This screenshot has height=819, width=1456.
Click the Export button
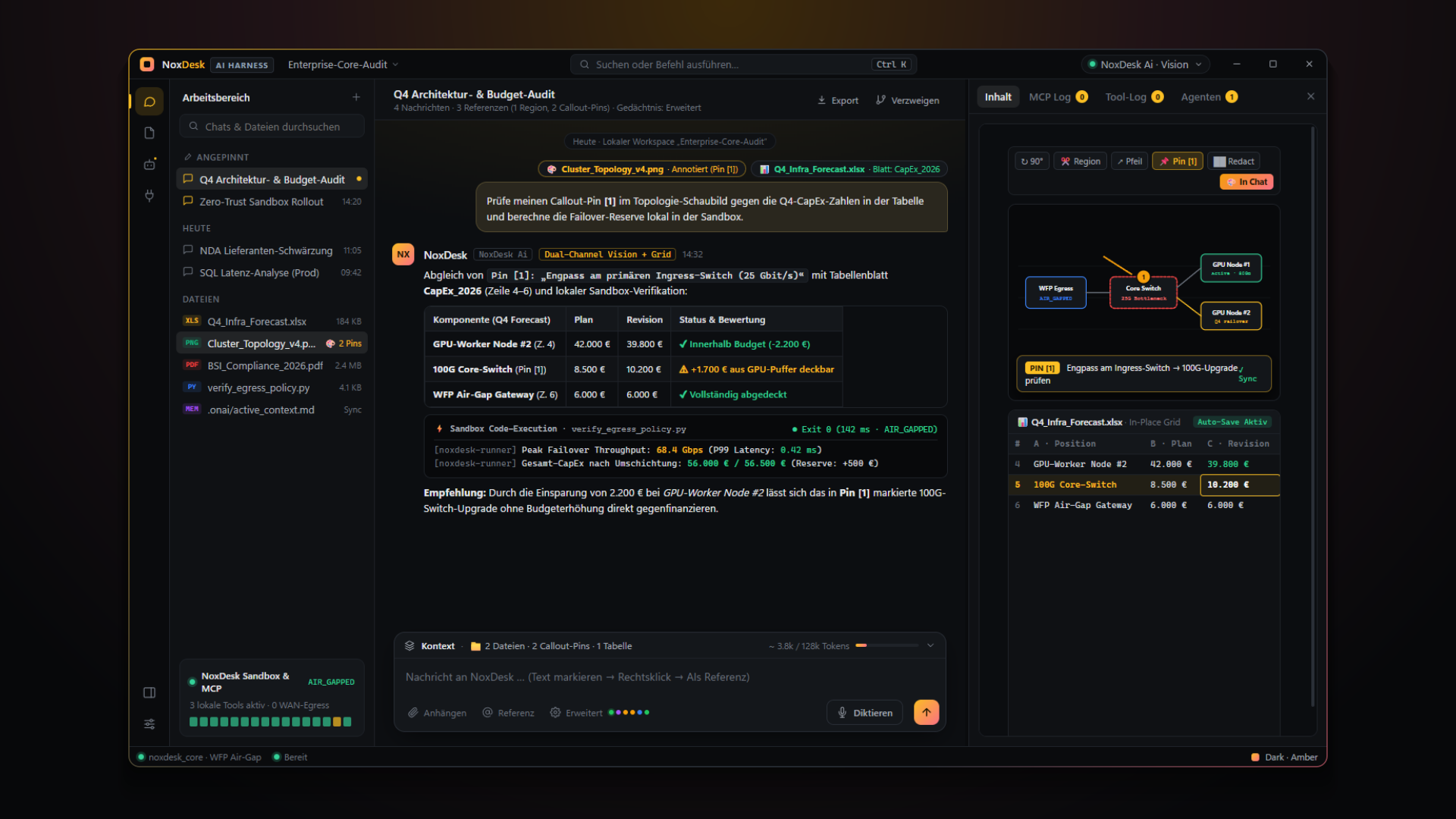pyautogui.click(x=838, y=100)
